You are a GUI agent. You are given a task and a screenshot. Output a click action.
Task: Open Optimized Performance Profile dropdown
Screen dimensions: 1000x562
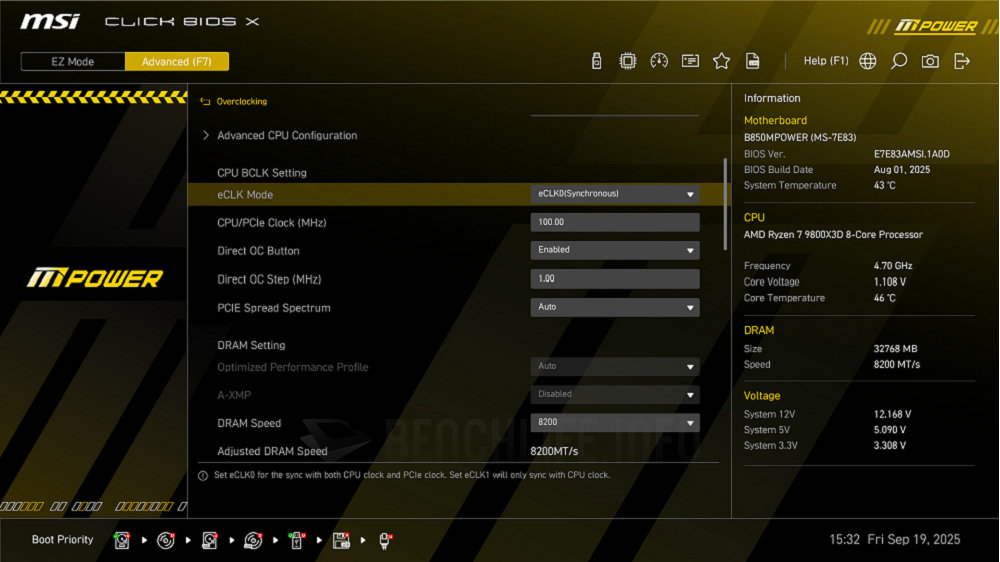tap(615, 366)
